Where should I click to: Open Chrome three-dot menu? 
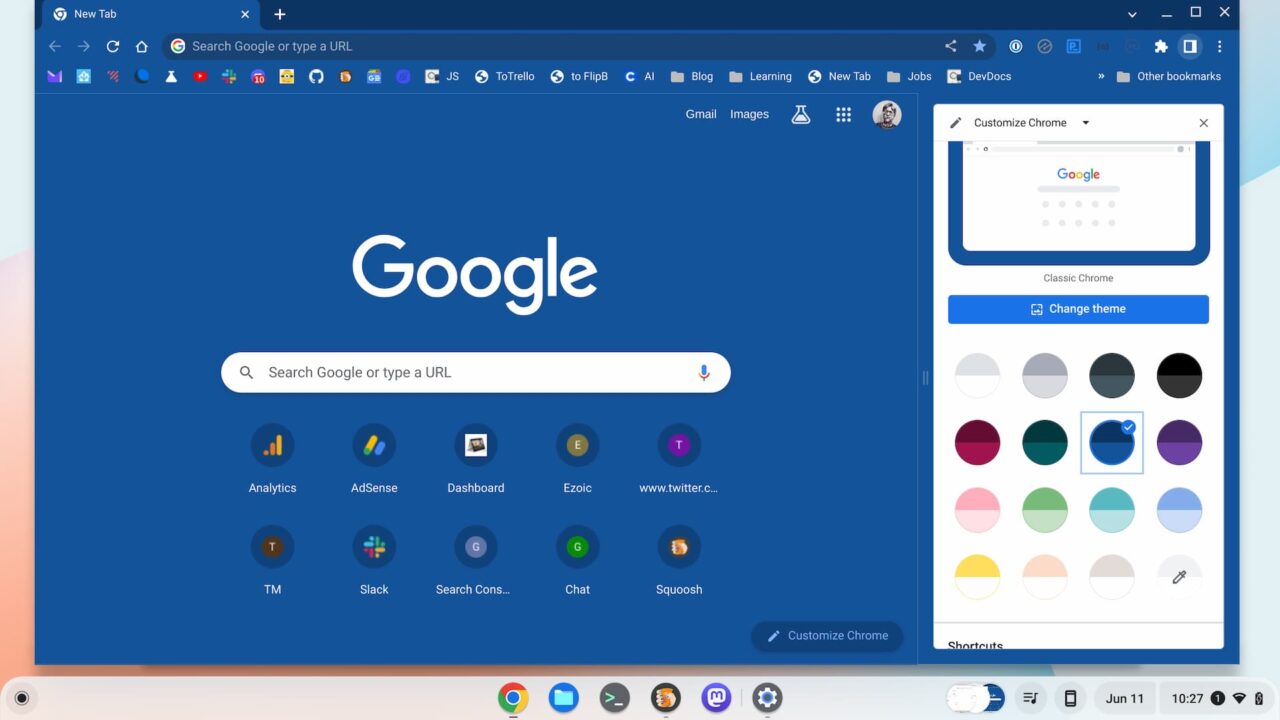[x=1220, y=46]
